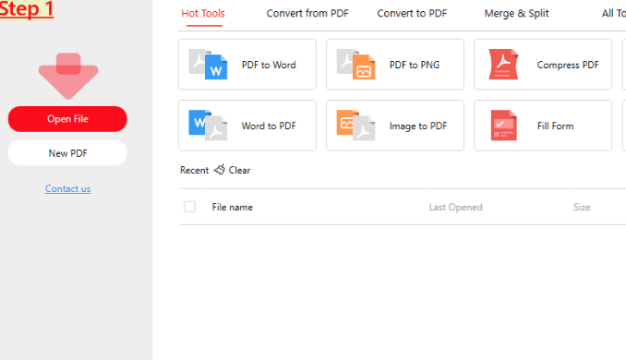Clear the recent files list
This screenshot has height=360, width=626.
point(239,170)
